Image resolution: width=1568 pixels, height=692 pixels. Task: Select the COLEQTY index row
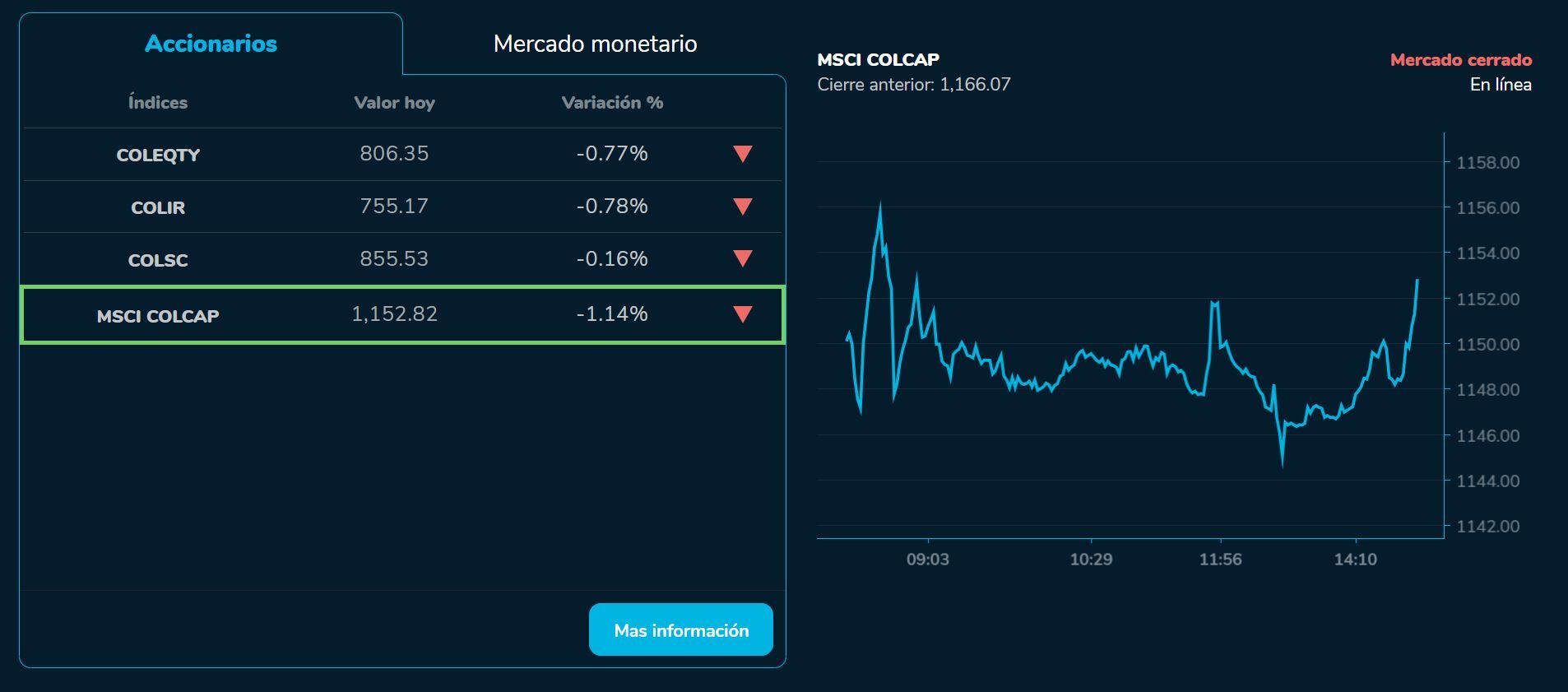[401, 154]
